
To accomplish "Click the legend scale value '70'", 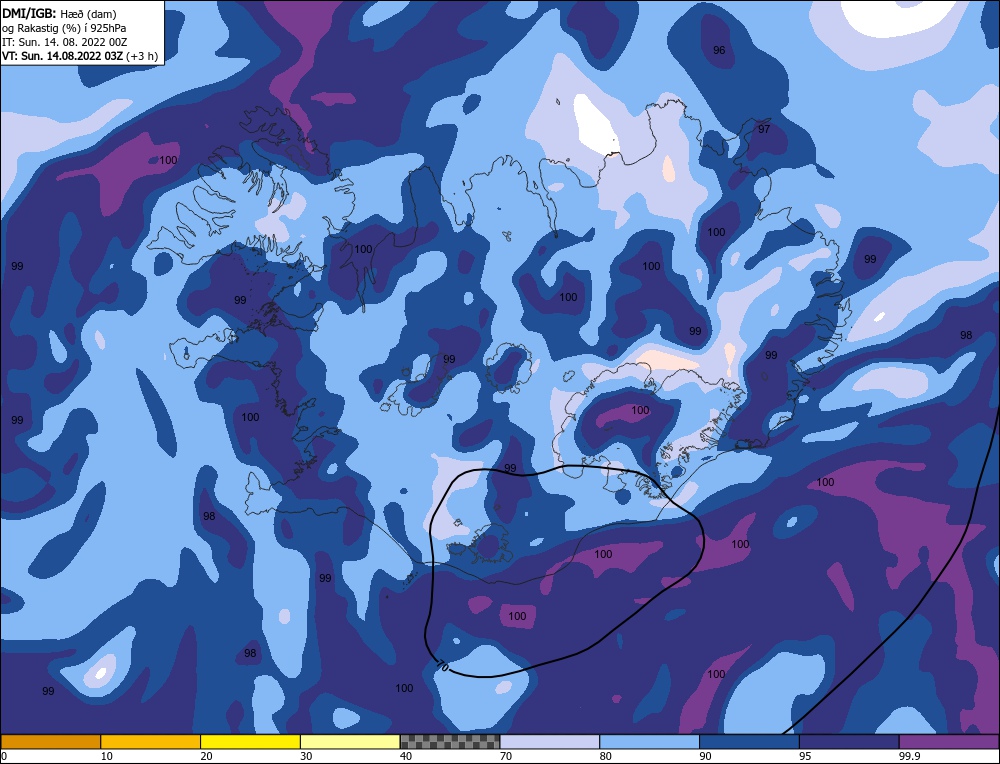I will [506, 756].
